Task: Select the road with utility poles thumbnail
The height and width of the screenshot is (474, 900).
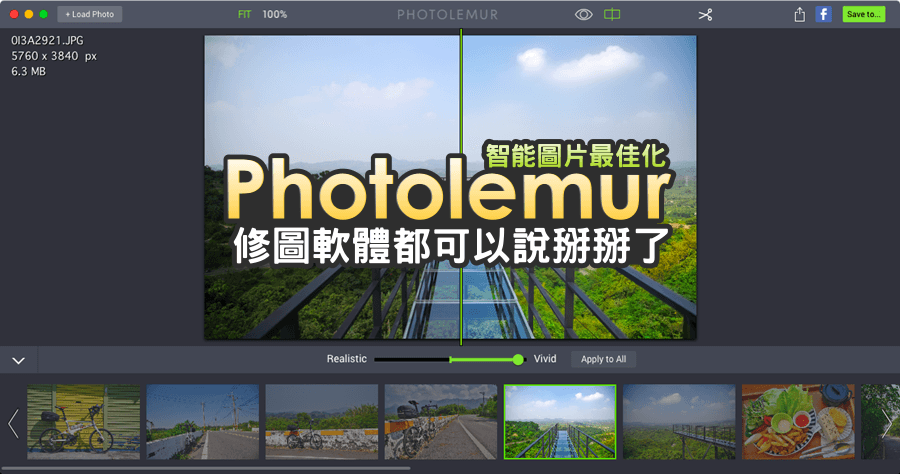Action: (x=203, y=422)
